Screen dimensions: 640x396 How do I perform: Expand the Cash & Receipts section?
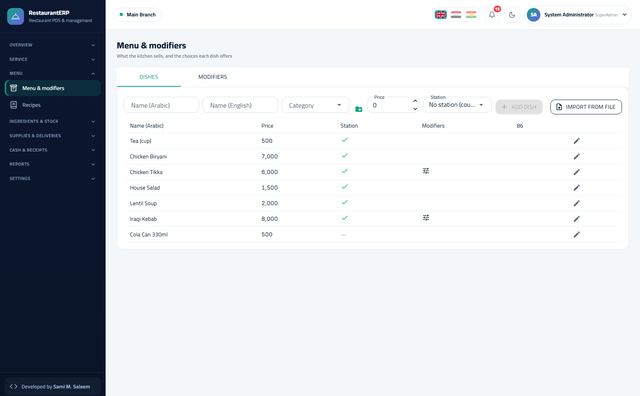click(x=52, y=150)
